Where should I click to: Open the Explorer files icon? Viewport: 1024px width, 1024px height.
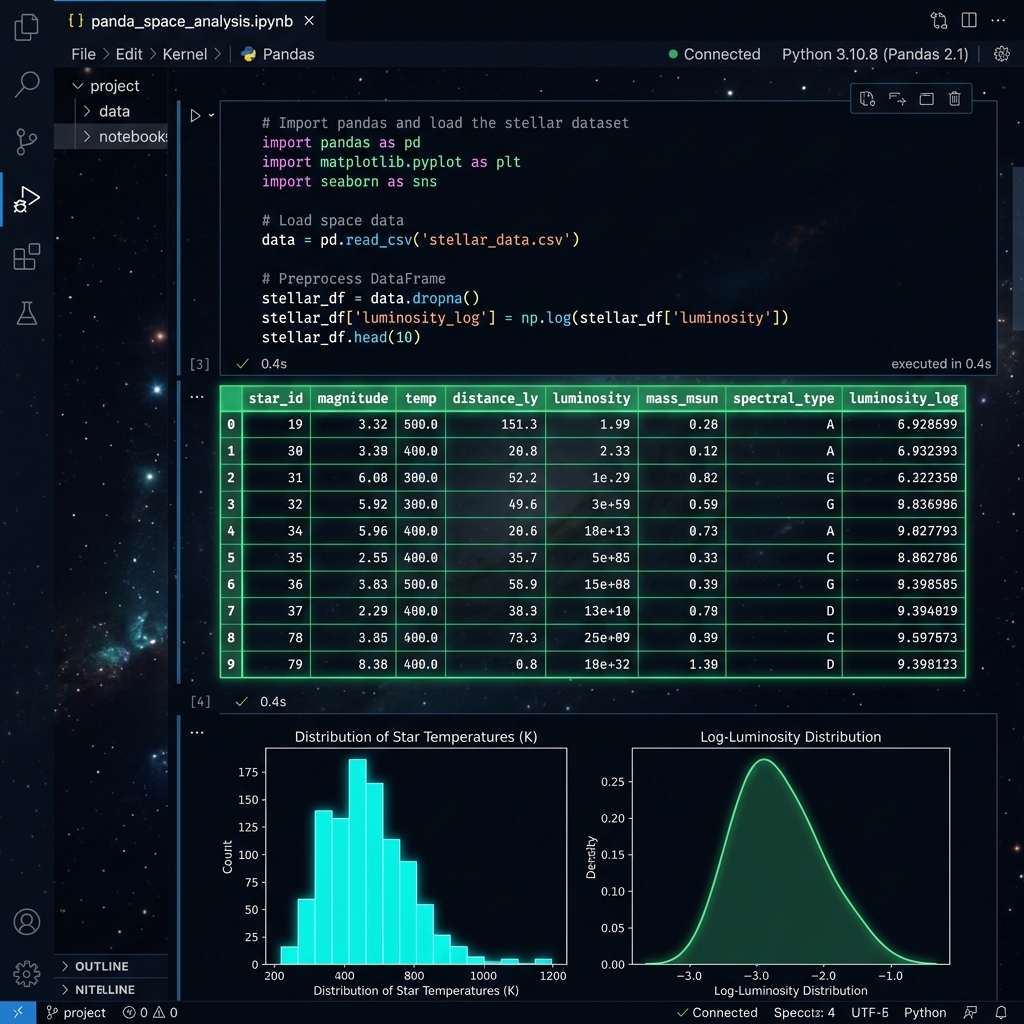pyautogui.click(x=27, y=27)
